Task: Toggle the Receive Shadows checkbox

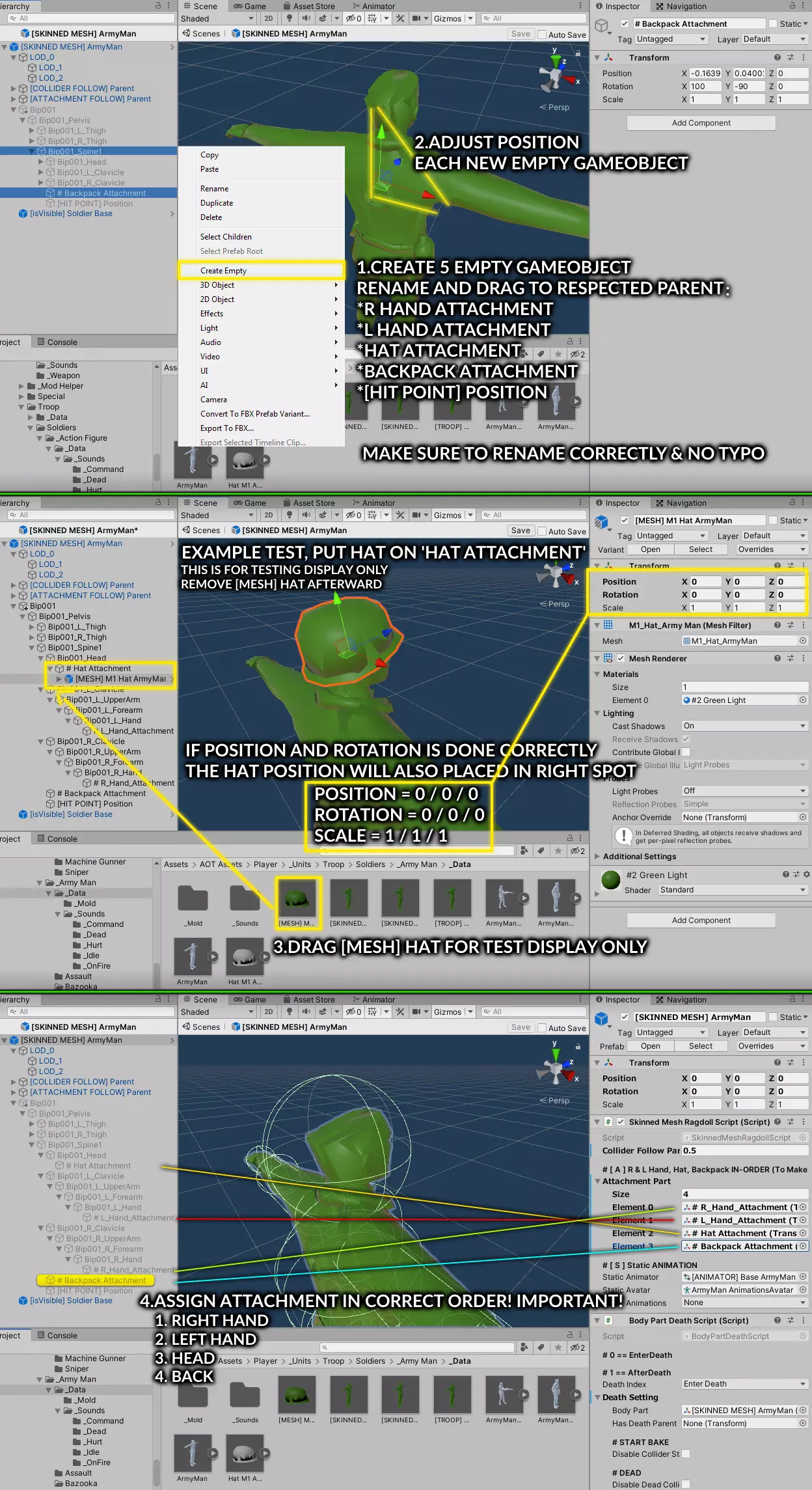Action: coord(686,739)
